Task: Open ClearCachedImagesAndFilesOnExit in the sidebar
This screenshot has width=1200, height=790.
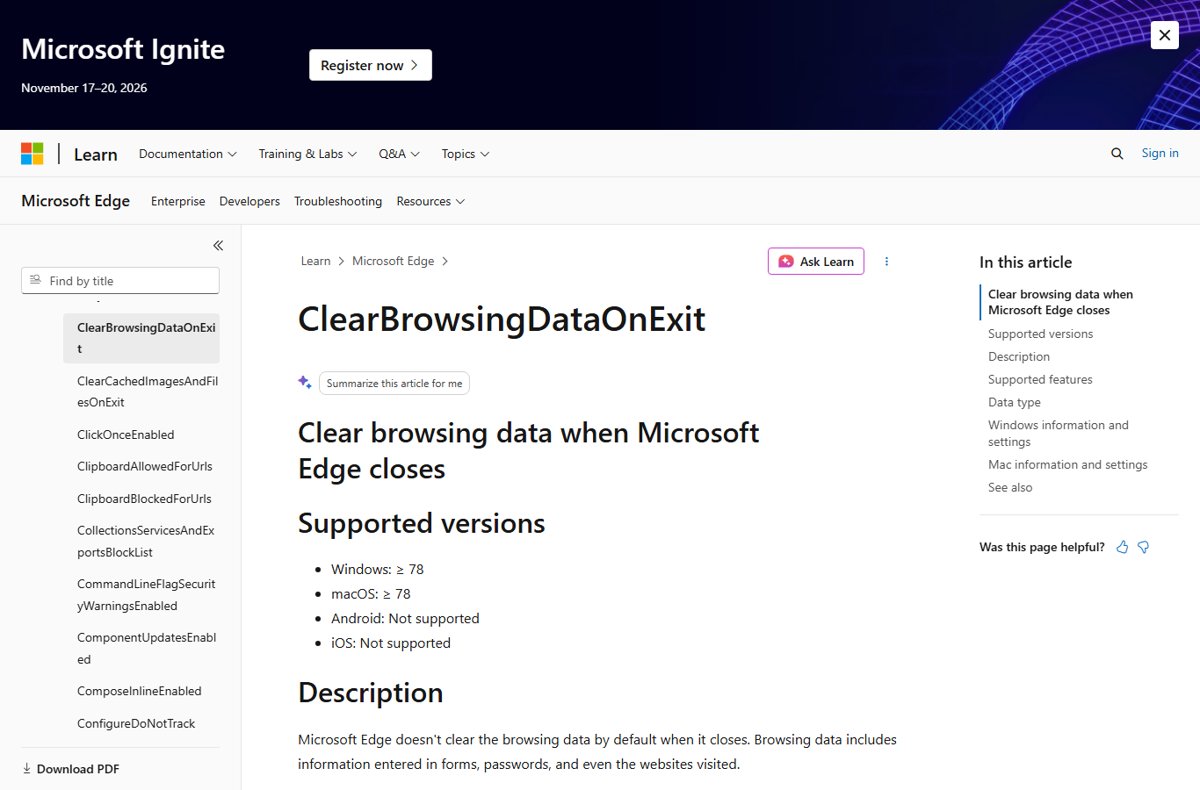Action: [147, 391]
